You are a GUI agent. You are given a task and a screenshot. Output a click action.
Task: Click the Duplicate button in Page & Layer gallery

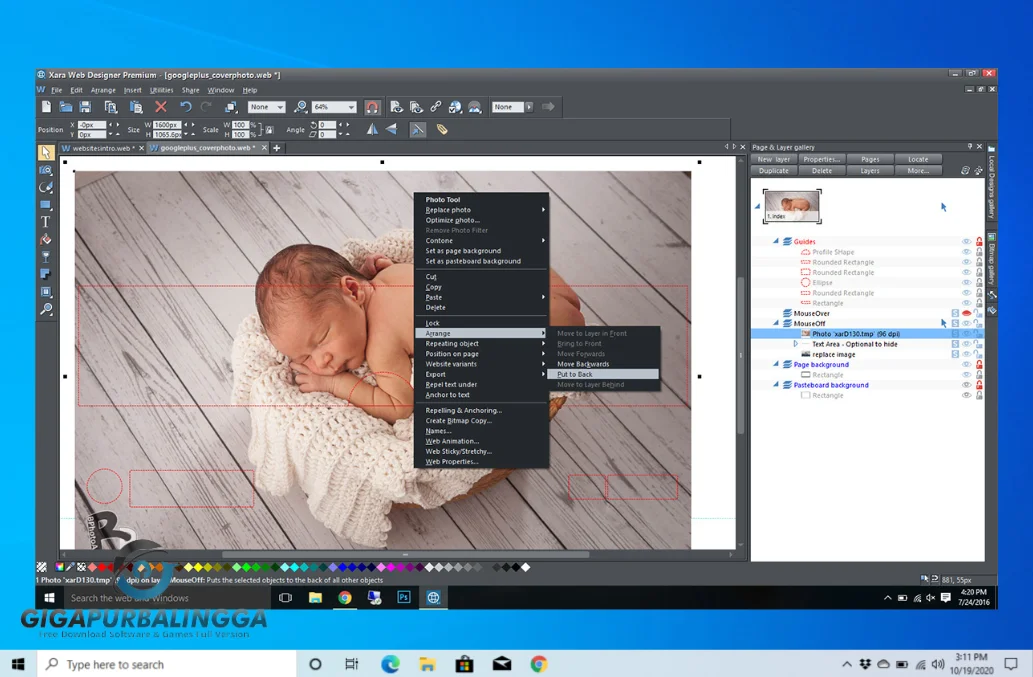point(772,170)
